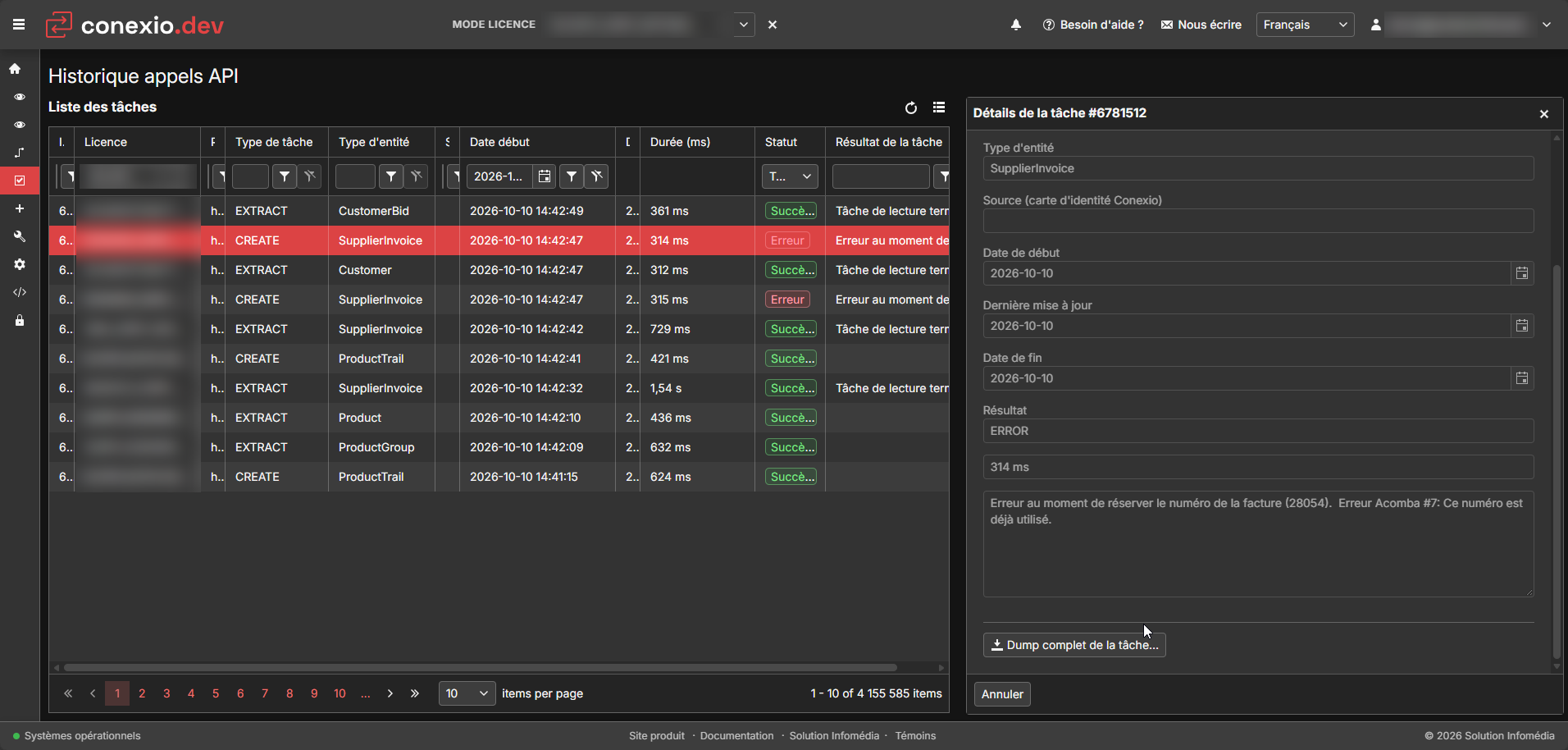Open the Français language selector
This screenshot has height=750, width=1568.
pyautogui.click(x=1305, y=25)
